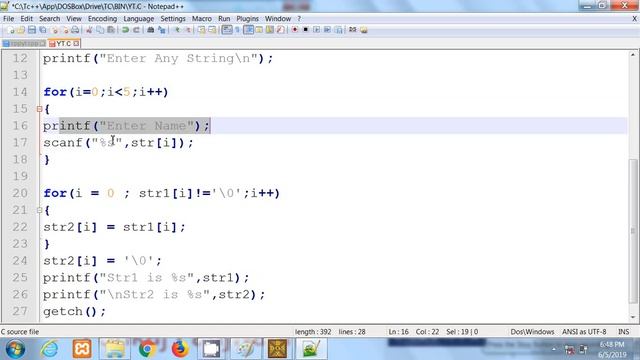Copy selection using the Copy icon
Screen dimensions: 640x360
point(100,30)
